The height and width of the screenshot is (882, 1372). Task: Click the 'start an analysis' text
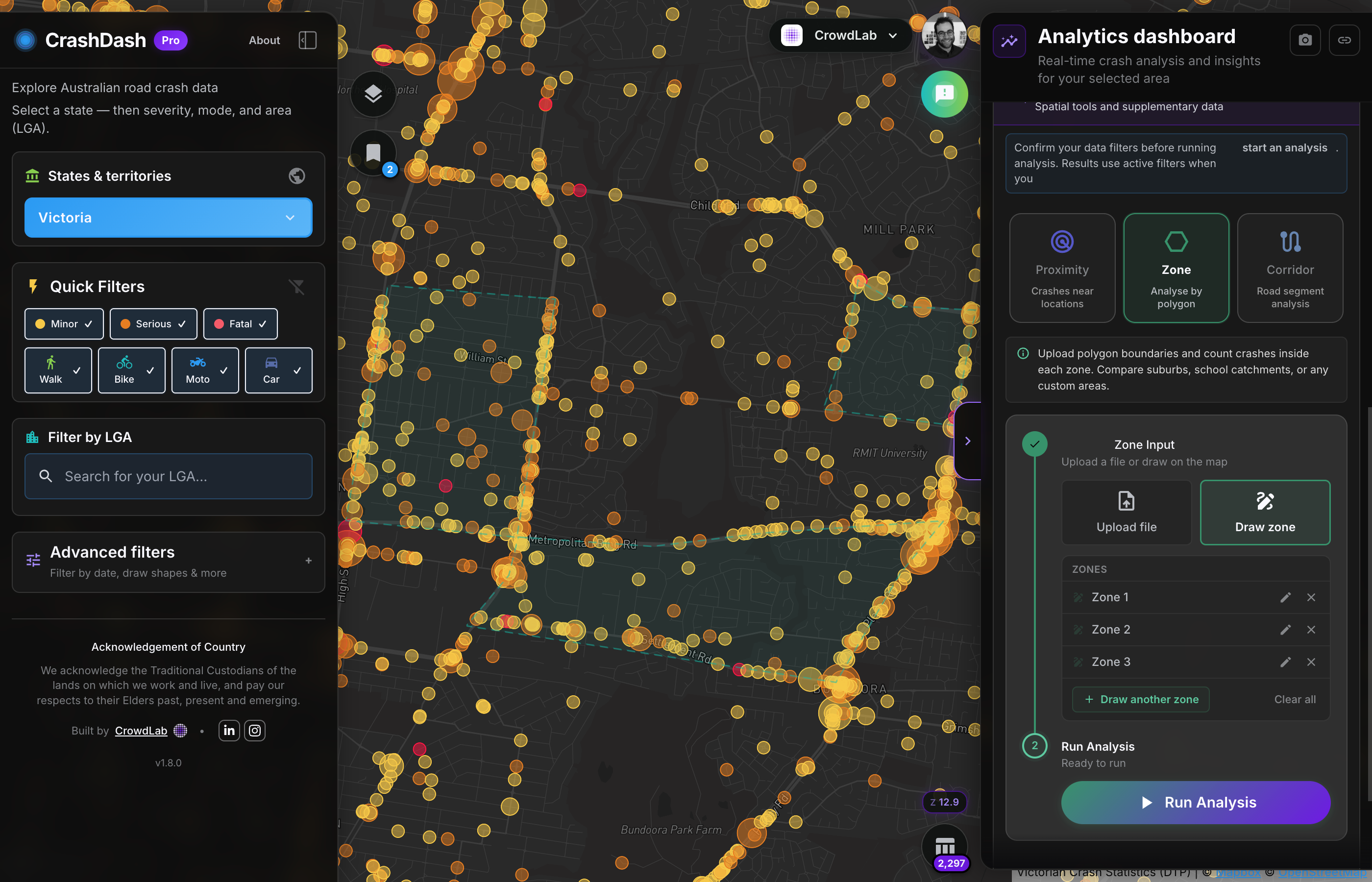[x=1284, y=148]
